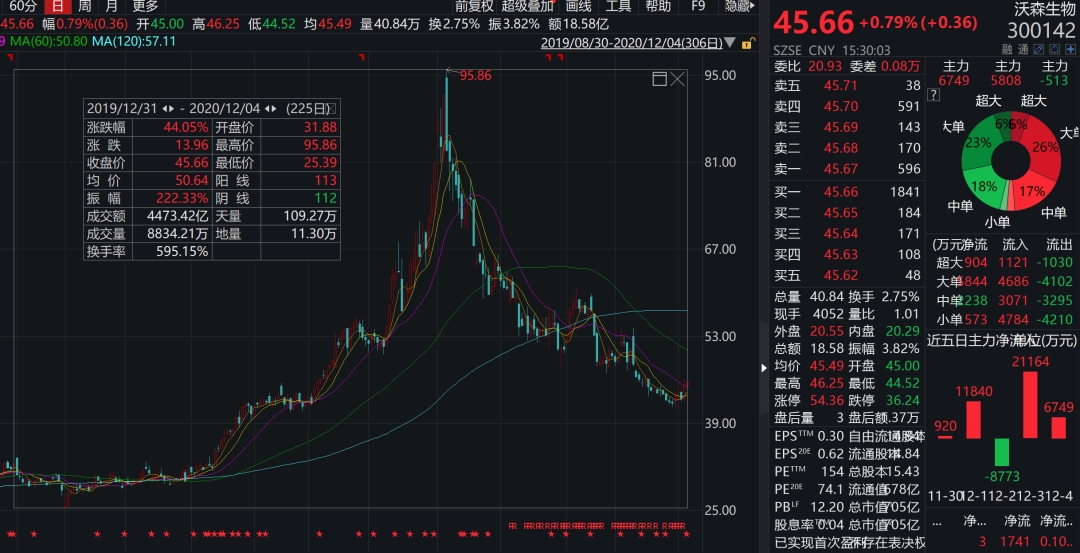Viewport: 1080px width, 553px height.
Task: Click the stock name 沃森生物
Action: 1045,9
